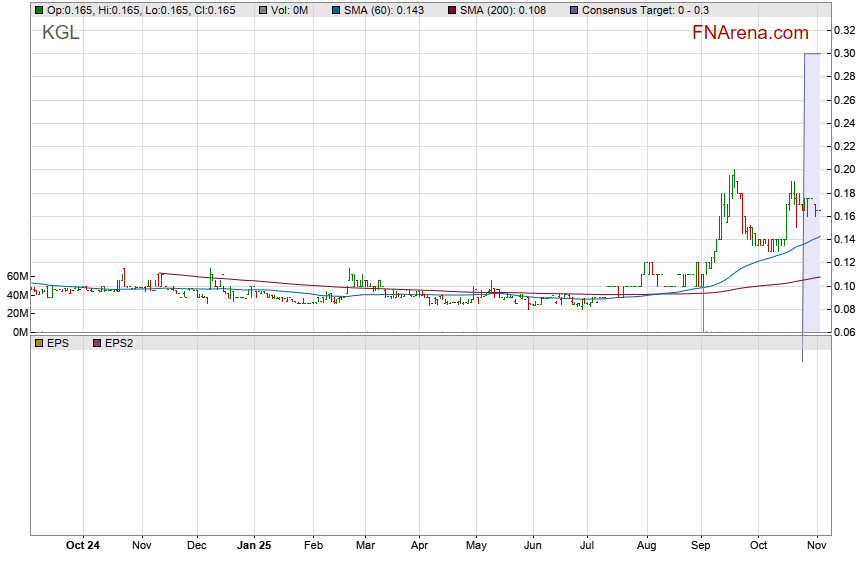Image resolution: width=859 pixels, height=566 pixels.
Task: Select the Oct 24 date axis label
Action: [x=83, y=546]
